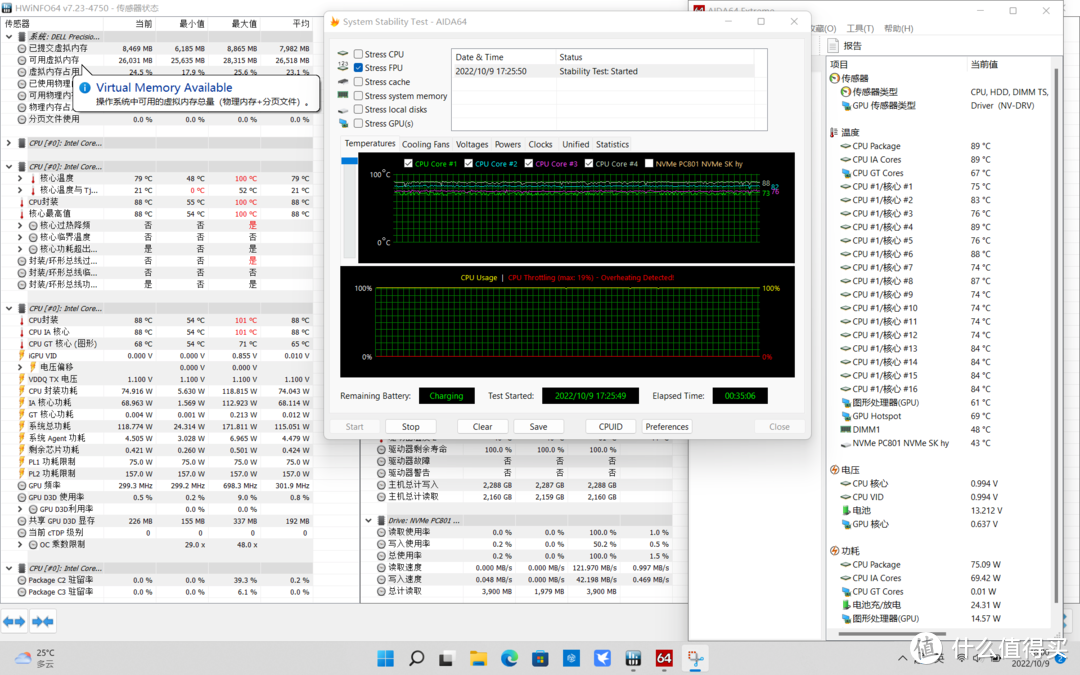Expand the 核心温度与Tj row

tap(20, 190)
